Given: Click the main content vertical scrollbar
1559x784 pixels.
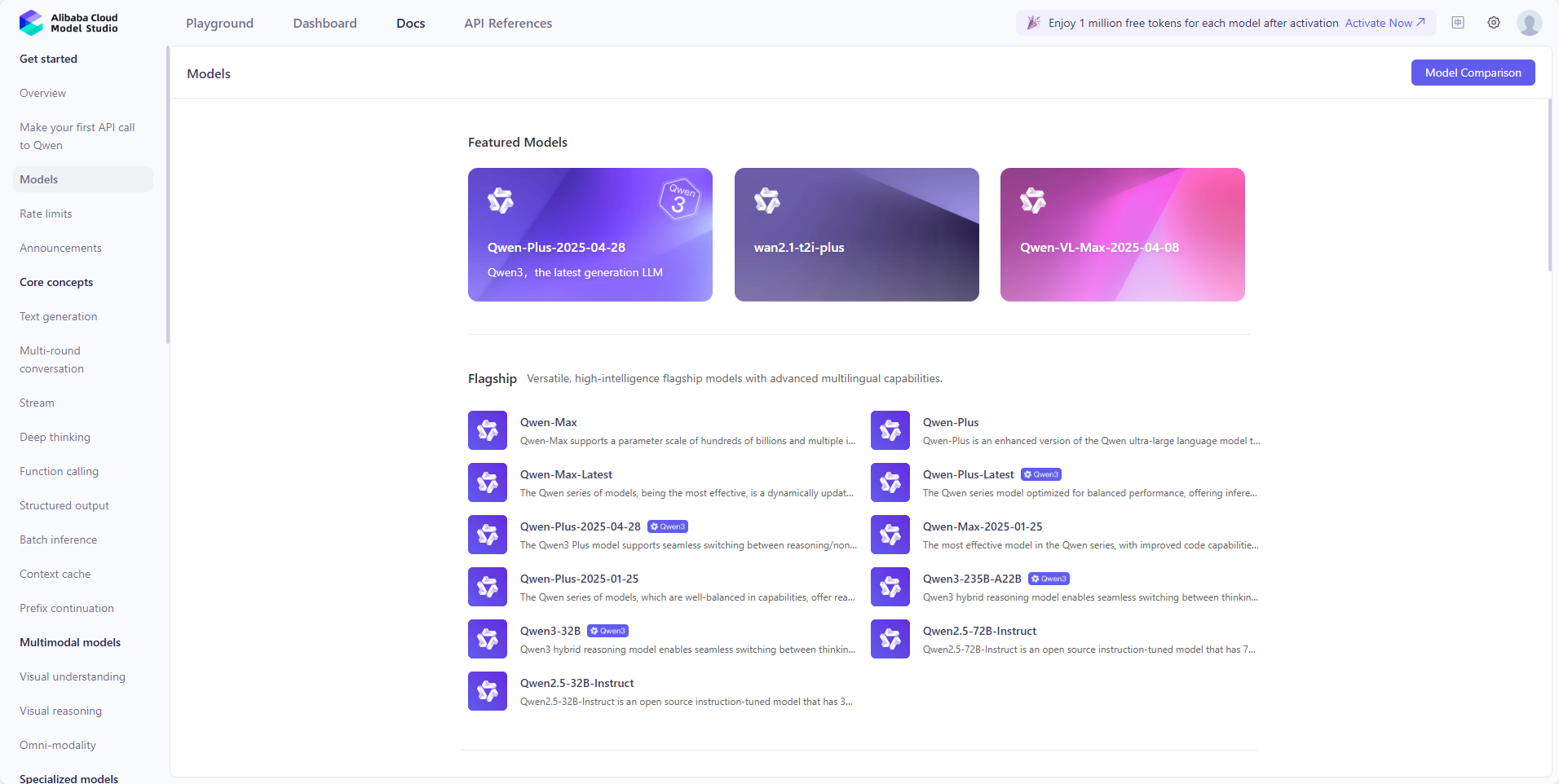Looking at the screenshot, I should click(1550, 185).
